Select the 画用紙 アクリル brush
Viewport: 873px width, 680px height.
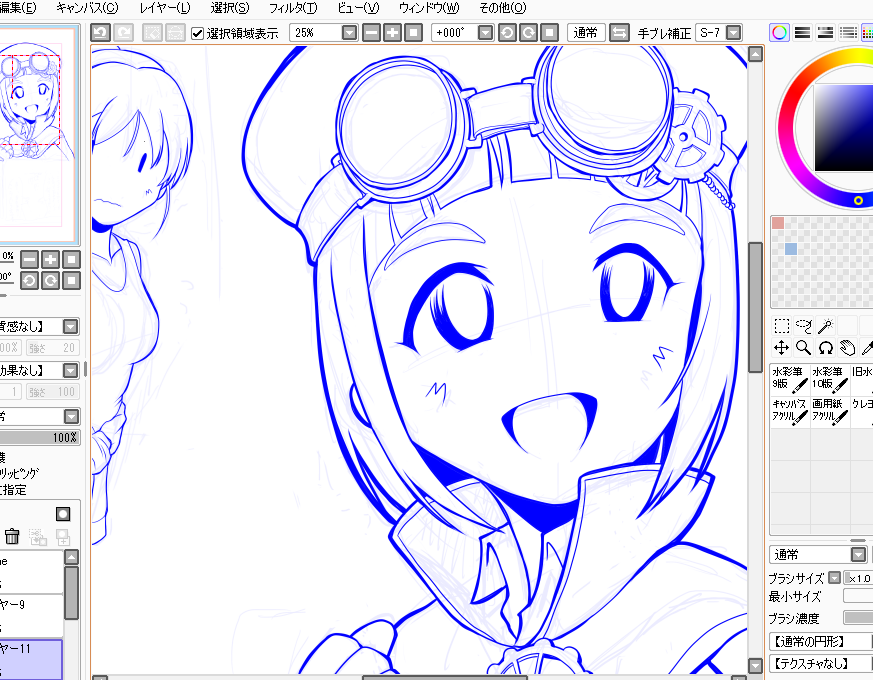(830, 412)
